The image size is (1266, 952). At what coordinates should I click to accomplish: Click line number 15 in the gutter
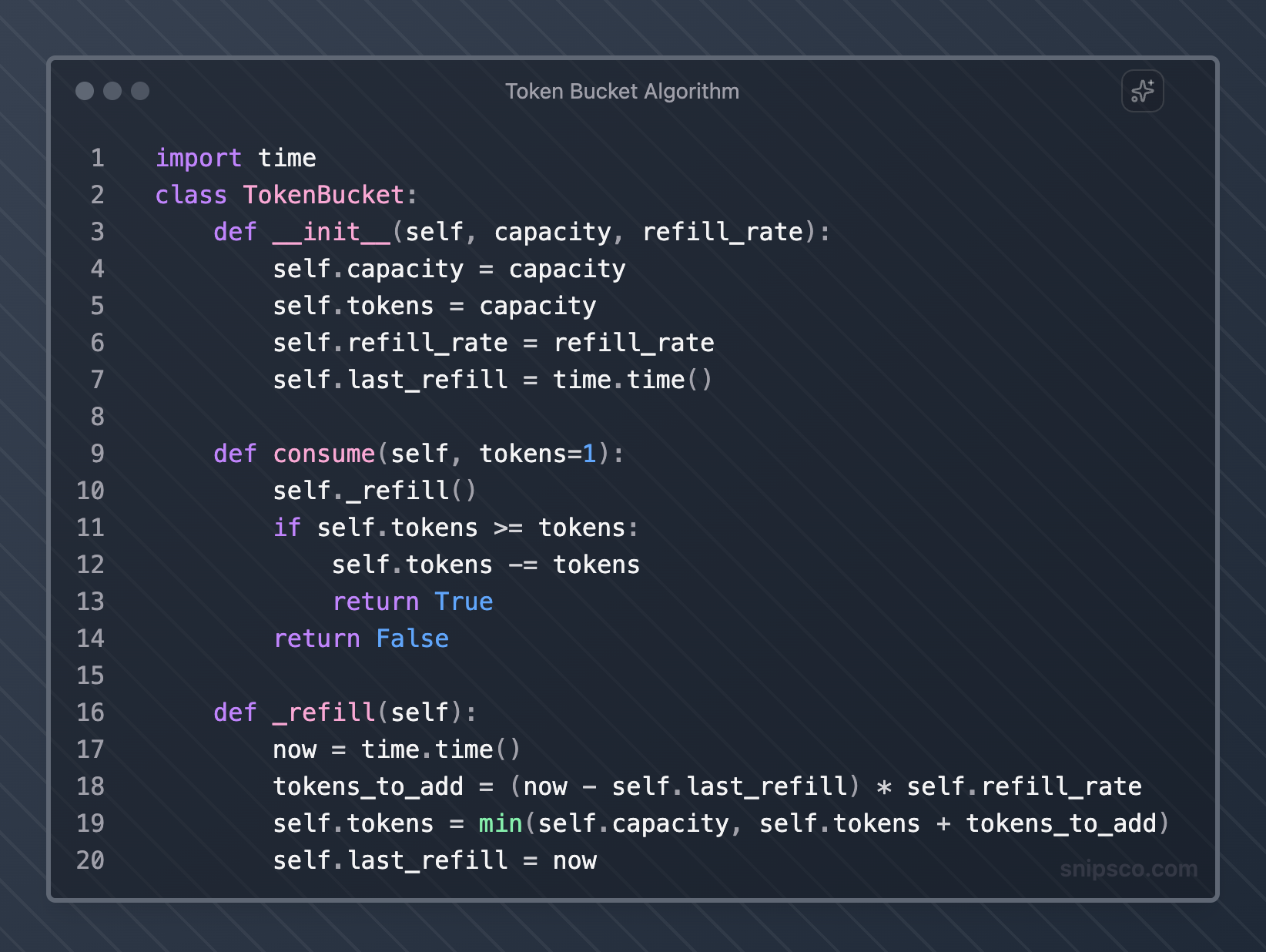tap(90, 675)
